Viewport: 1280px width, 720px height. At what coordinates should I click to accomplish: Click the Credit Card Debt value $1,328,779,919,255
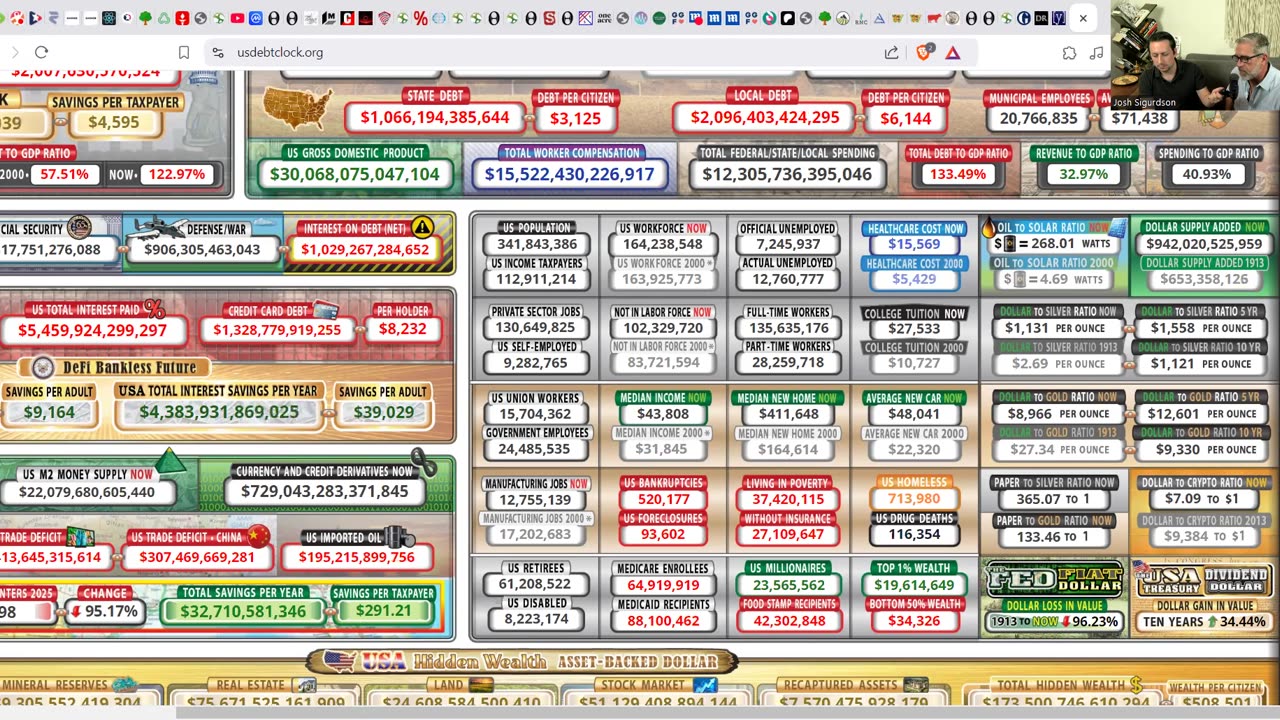277,330
